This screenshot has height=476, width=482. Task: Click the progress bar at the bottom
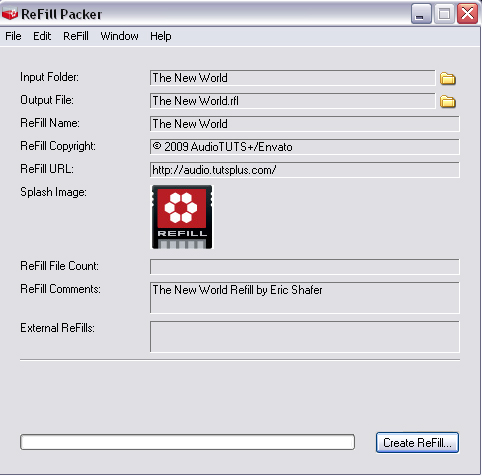(x=187, y=442)
